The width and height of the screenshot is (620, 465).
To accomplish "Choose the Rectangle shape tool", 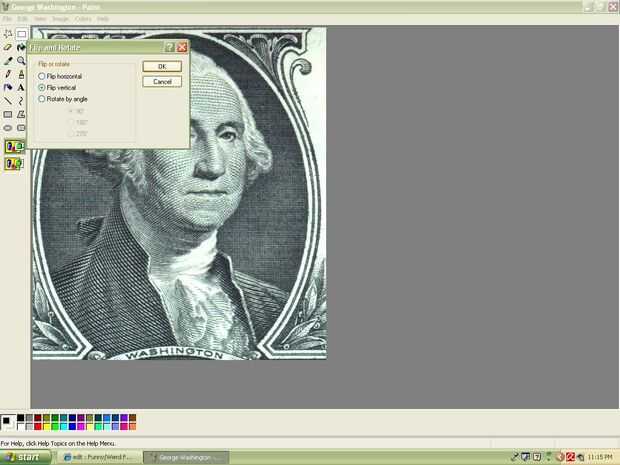I will 8,114.
